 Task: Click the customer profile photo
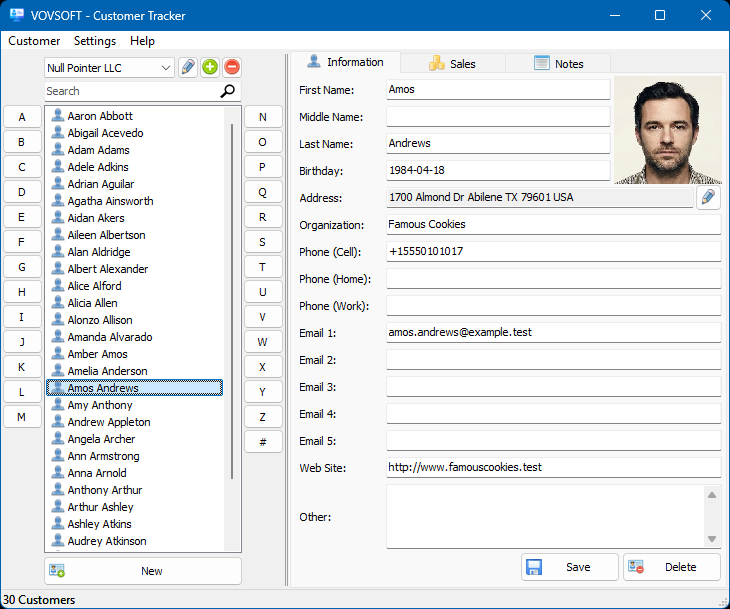coord(667,130)
